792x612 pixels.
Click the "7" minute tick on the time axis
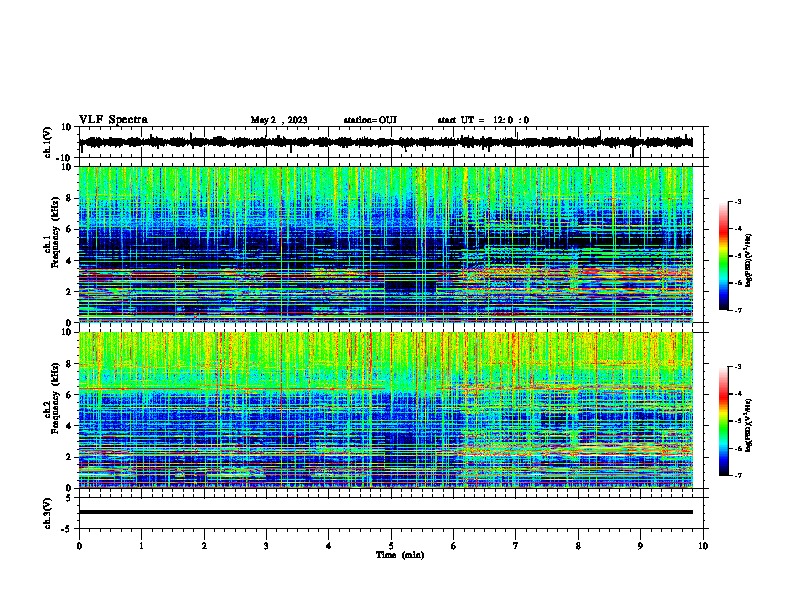pyautogui.click(x=516, y=546)
